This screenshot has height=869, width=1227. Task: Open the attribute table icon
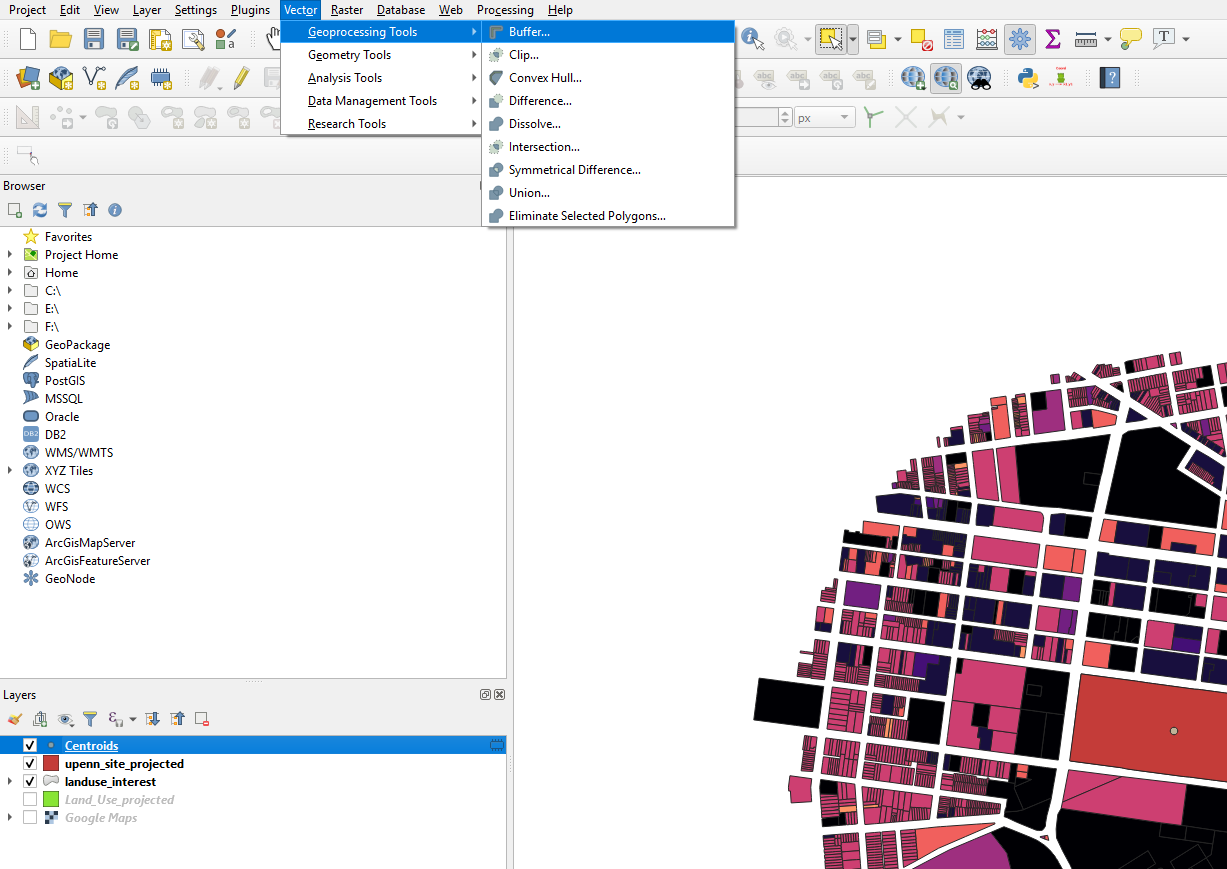point(954,39)
